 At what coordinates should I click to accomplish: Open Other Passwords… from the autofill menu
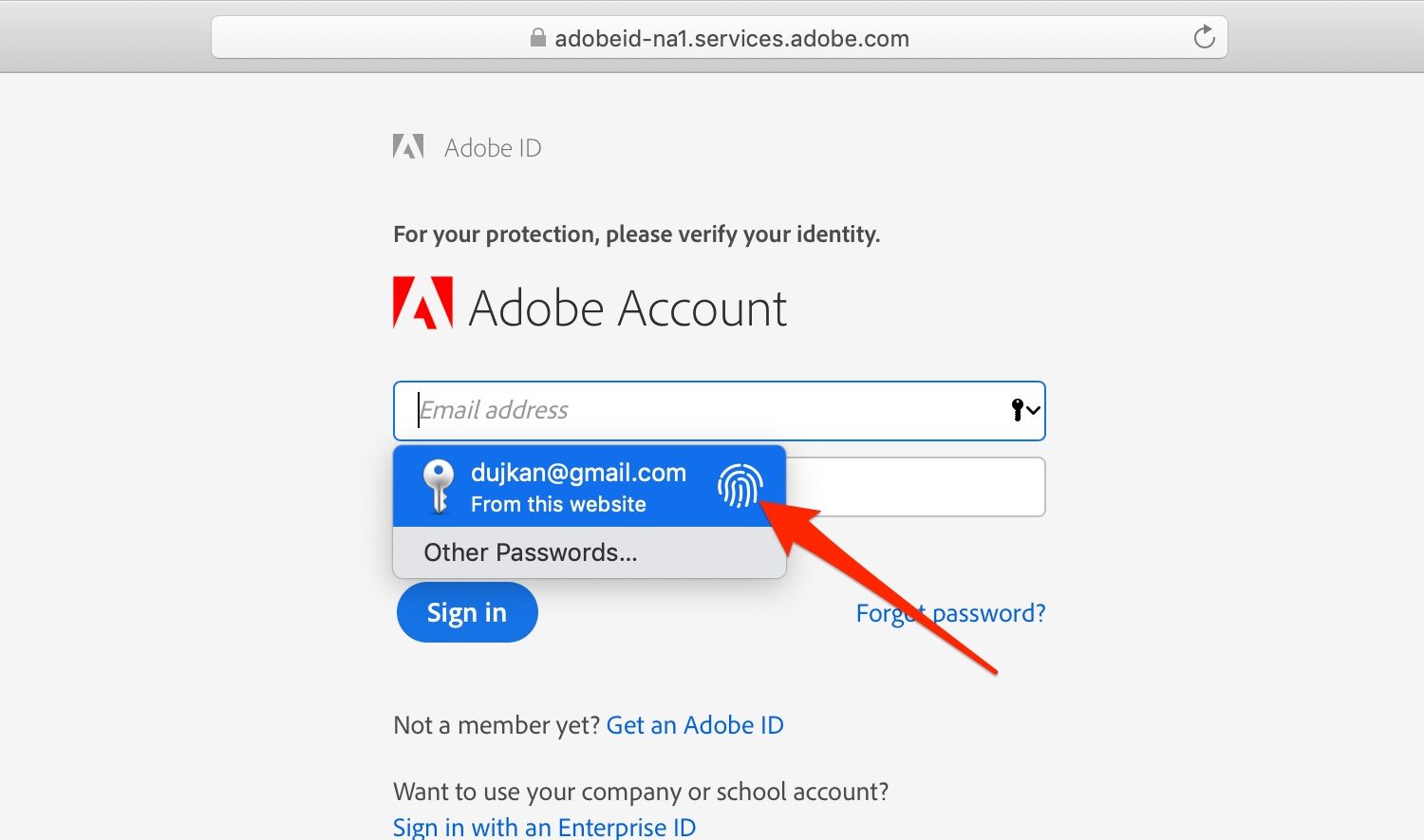click(531, 552)
